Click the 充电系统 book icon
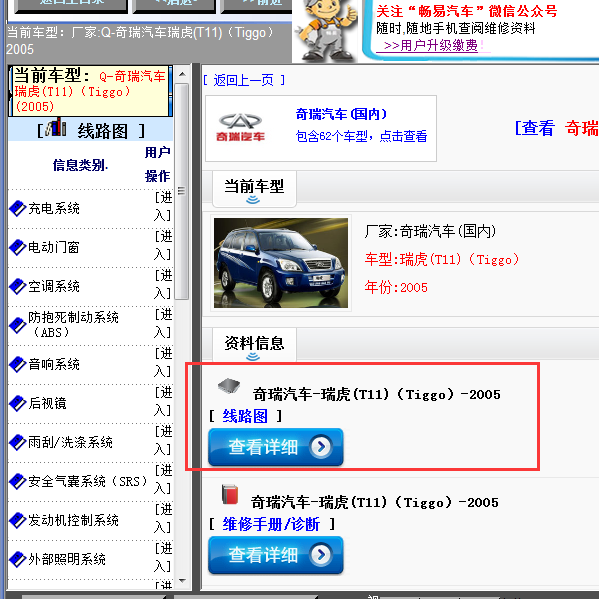This screenshot has width=599, height=599. pos(17,209)
